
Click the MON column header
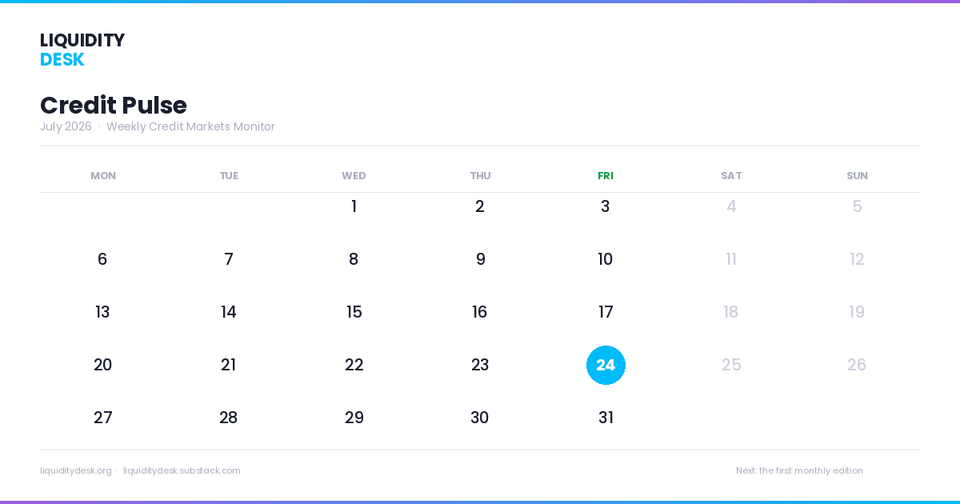coord(103,176)
